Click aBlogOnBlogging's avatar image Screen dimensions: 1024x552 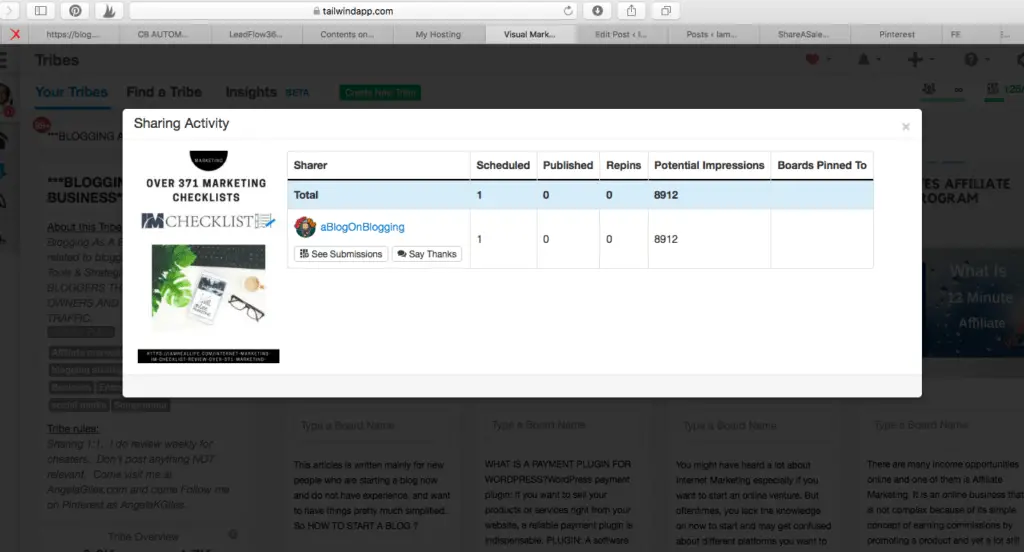click(x=305, y=227)
